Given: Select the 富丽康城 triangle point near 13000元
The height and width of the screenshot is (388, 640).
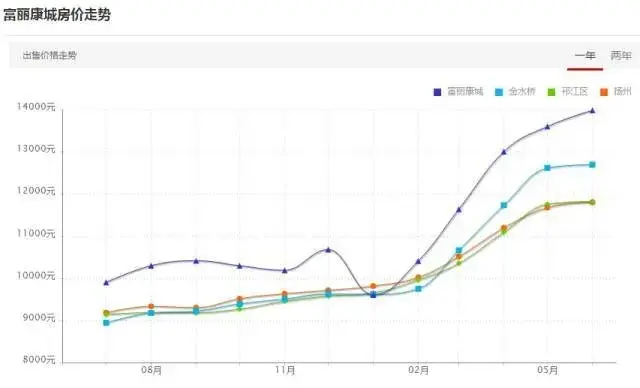Looking at the screenshot, I should 504,152.
